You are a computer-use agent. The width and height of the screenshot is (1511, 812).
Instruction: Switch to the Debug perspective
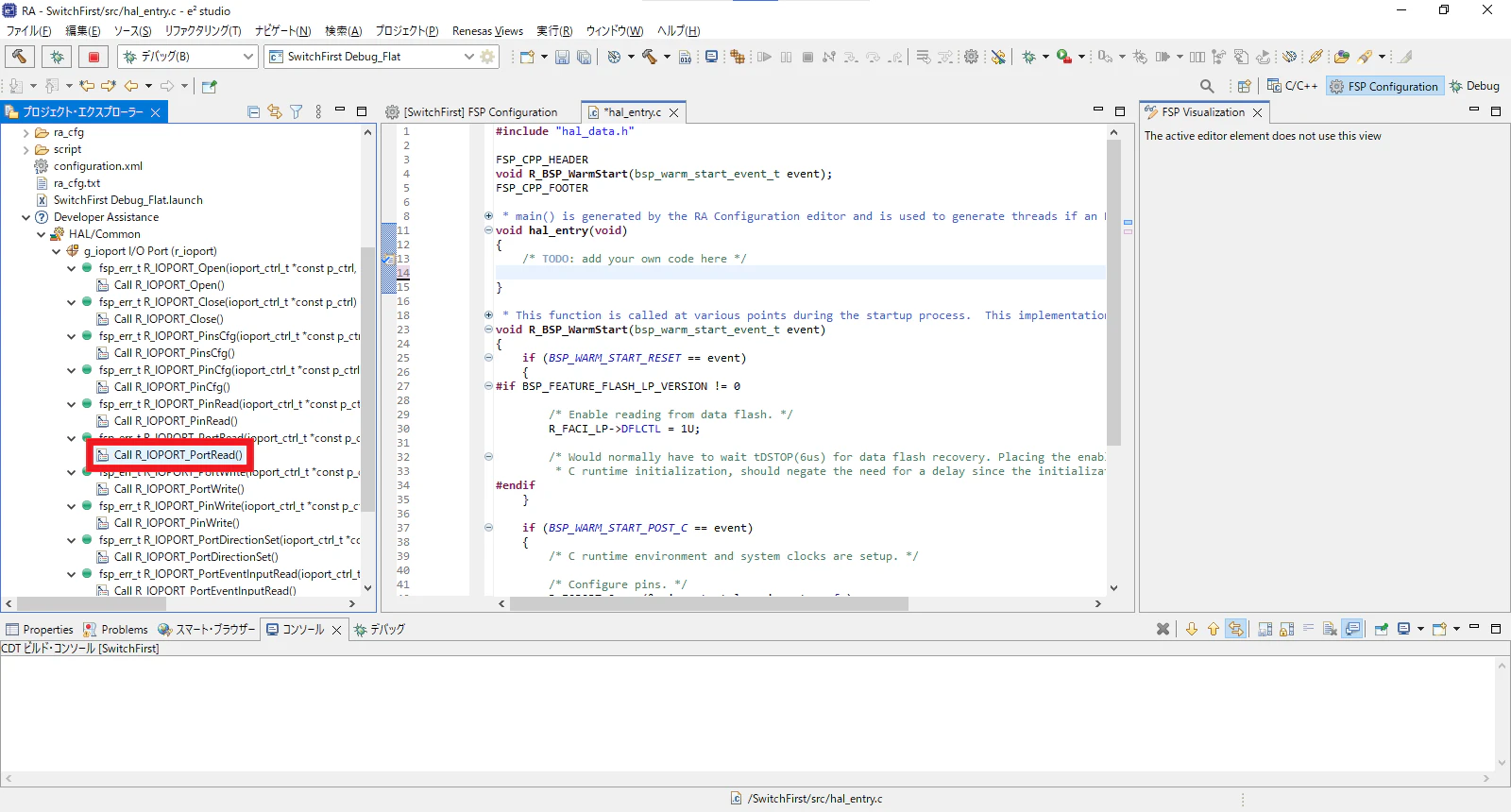tap(1474, 86)
